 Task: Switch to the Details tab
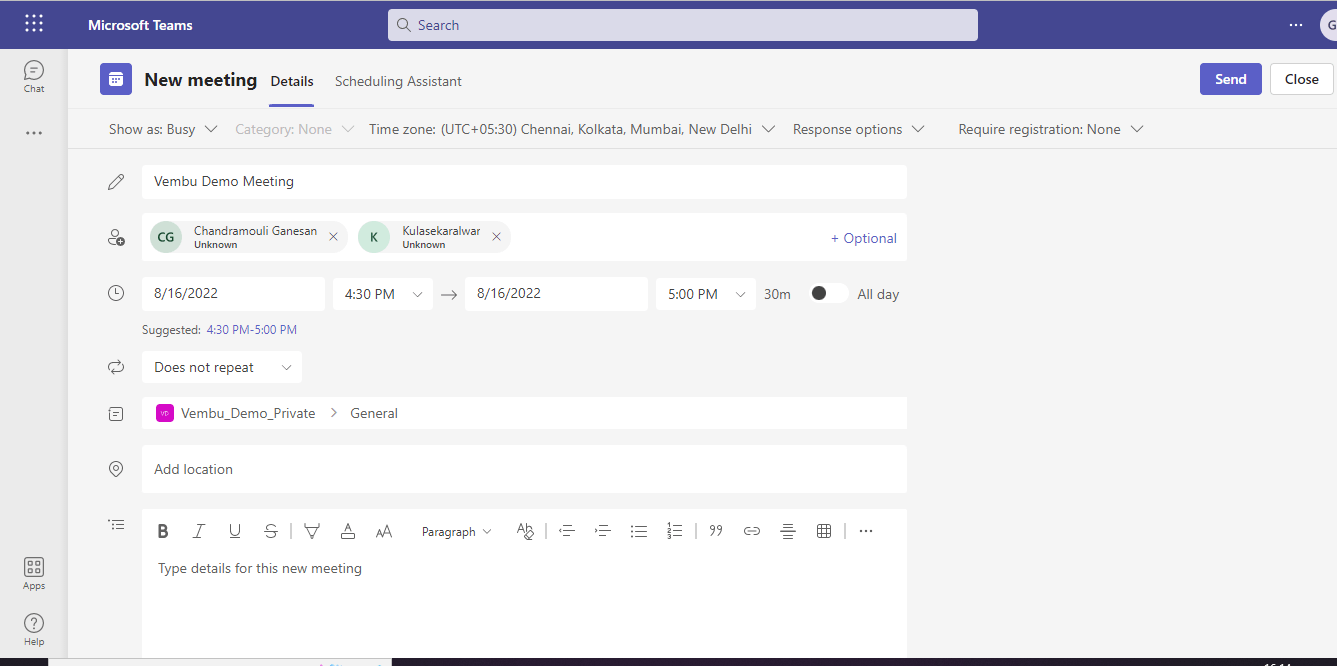point(292,81)
